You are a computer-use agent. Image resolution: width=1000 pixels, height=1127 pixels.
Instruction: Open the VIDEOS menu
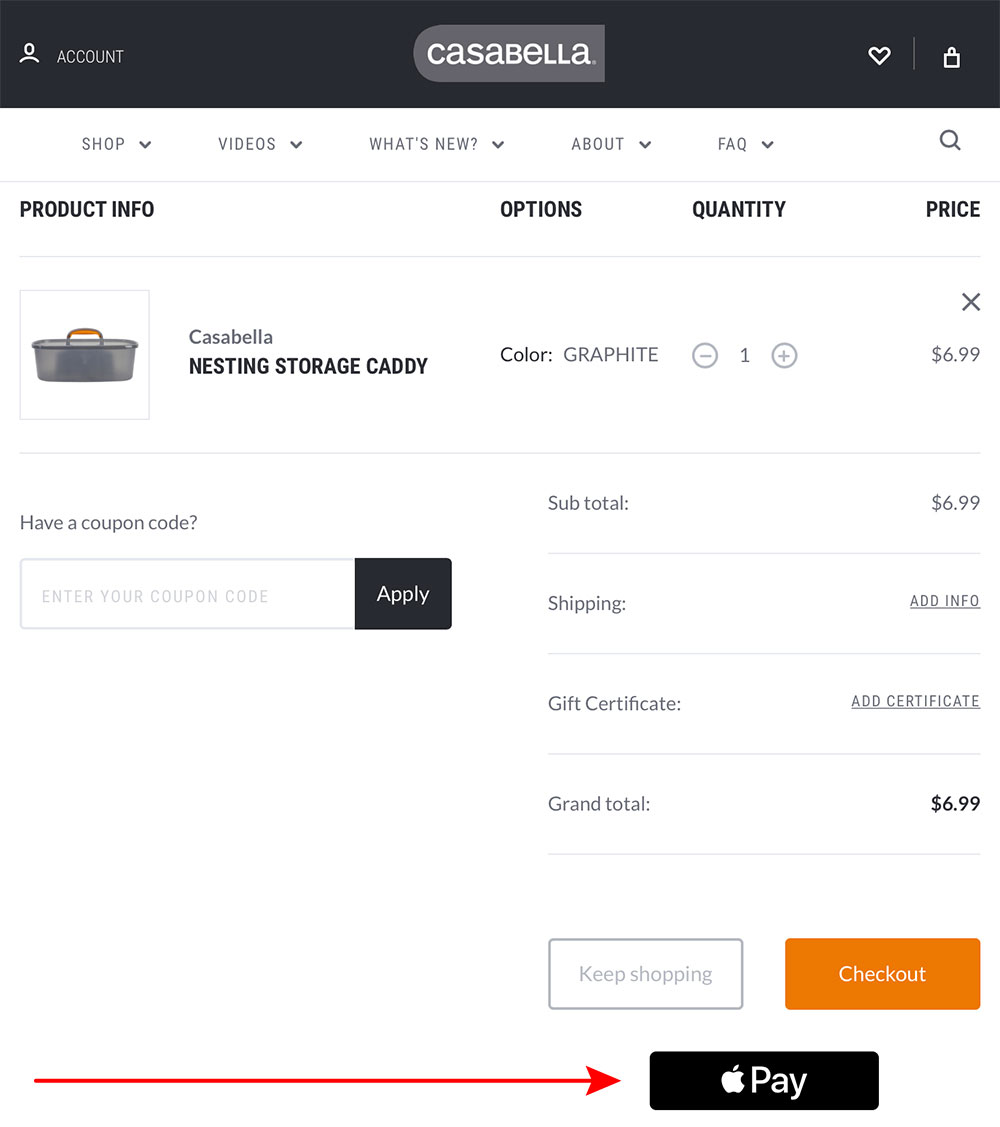click(247, 144)
